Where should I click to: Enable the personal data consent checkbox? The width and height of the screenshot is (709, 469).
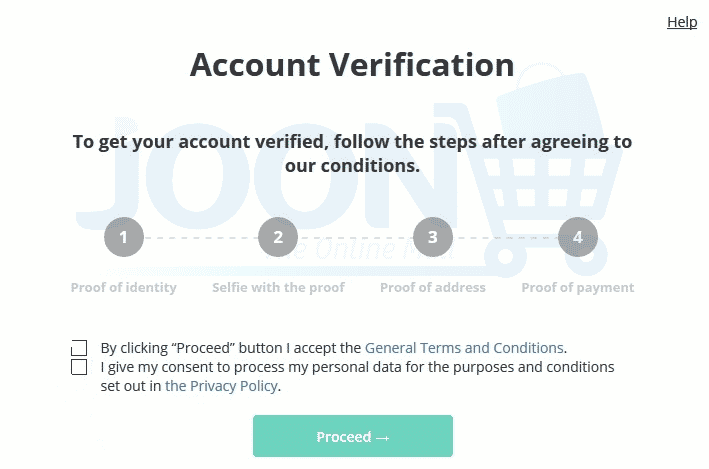[x=79, y=367]
